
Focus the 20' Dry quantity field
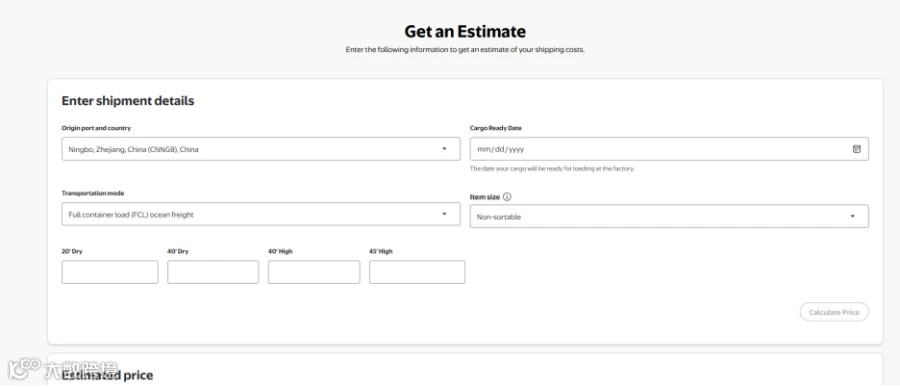pos(110,272)
